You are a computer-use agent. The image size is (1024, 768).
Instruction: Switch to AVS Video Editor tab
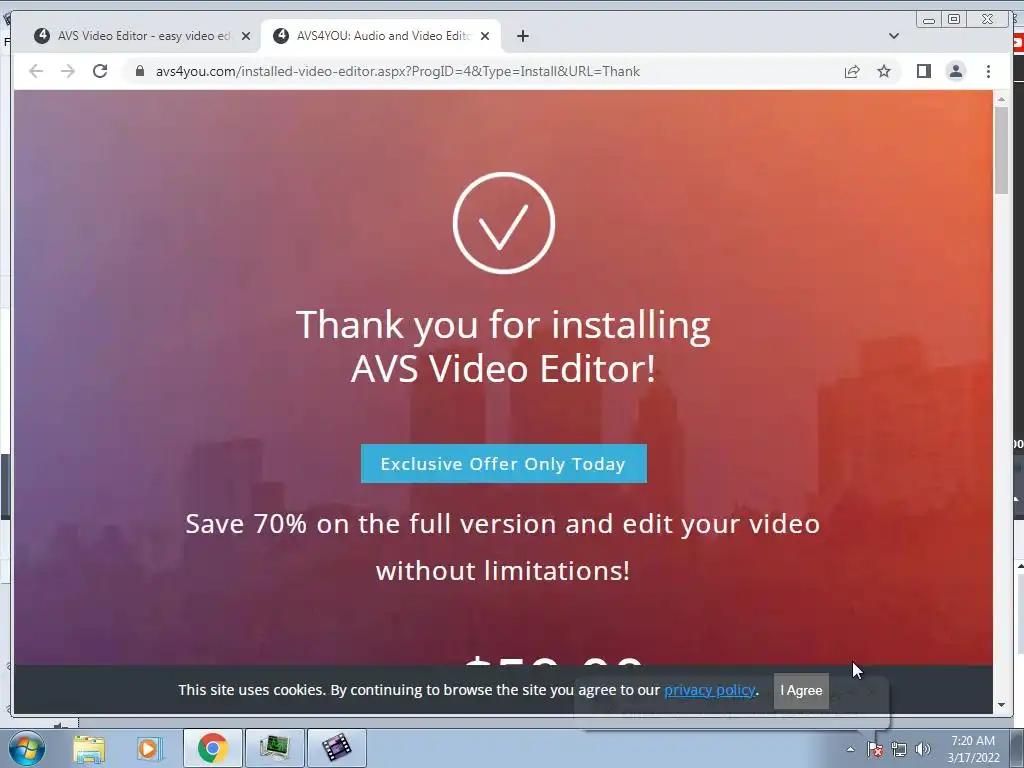pyautogui.click(x=134, y=36)
